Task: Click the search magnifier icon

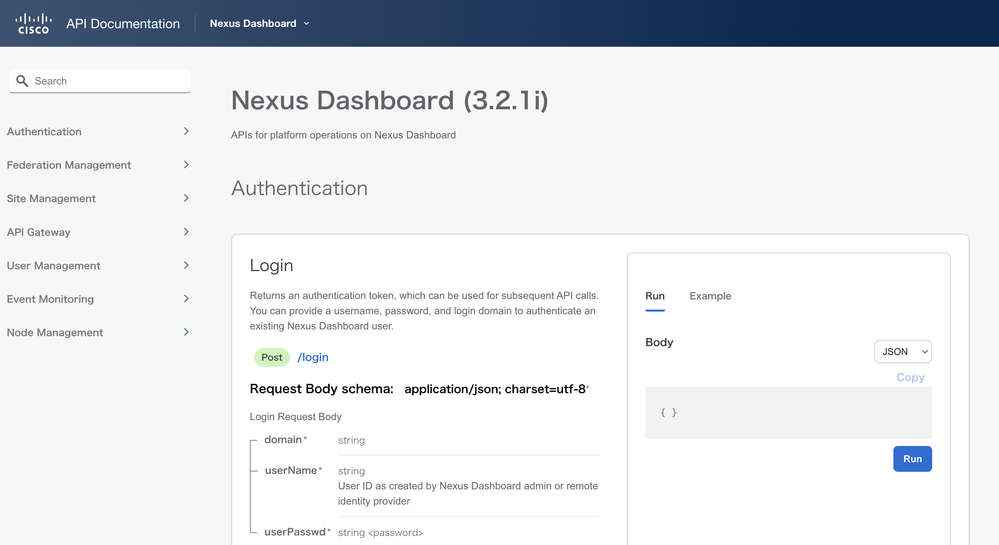Action: 22,81
